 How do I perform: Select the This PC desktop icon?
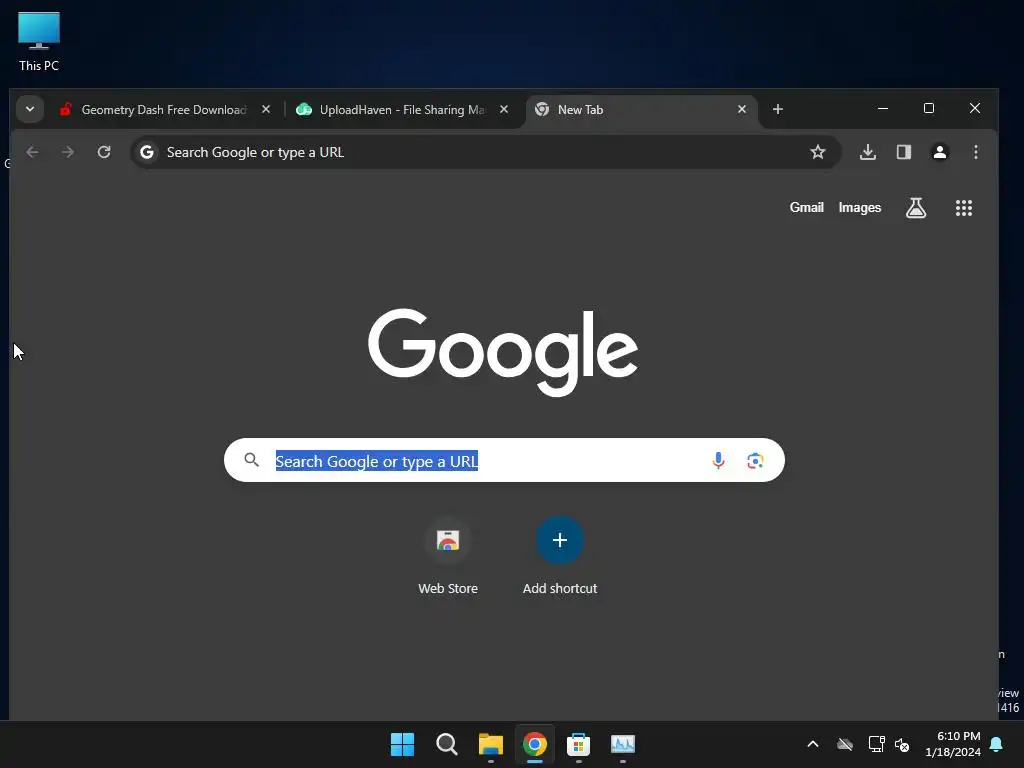39,41
